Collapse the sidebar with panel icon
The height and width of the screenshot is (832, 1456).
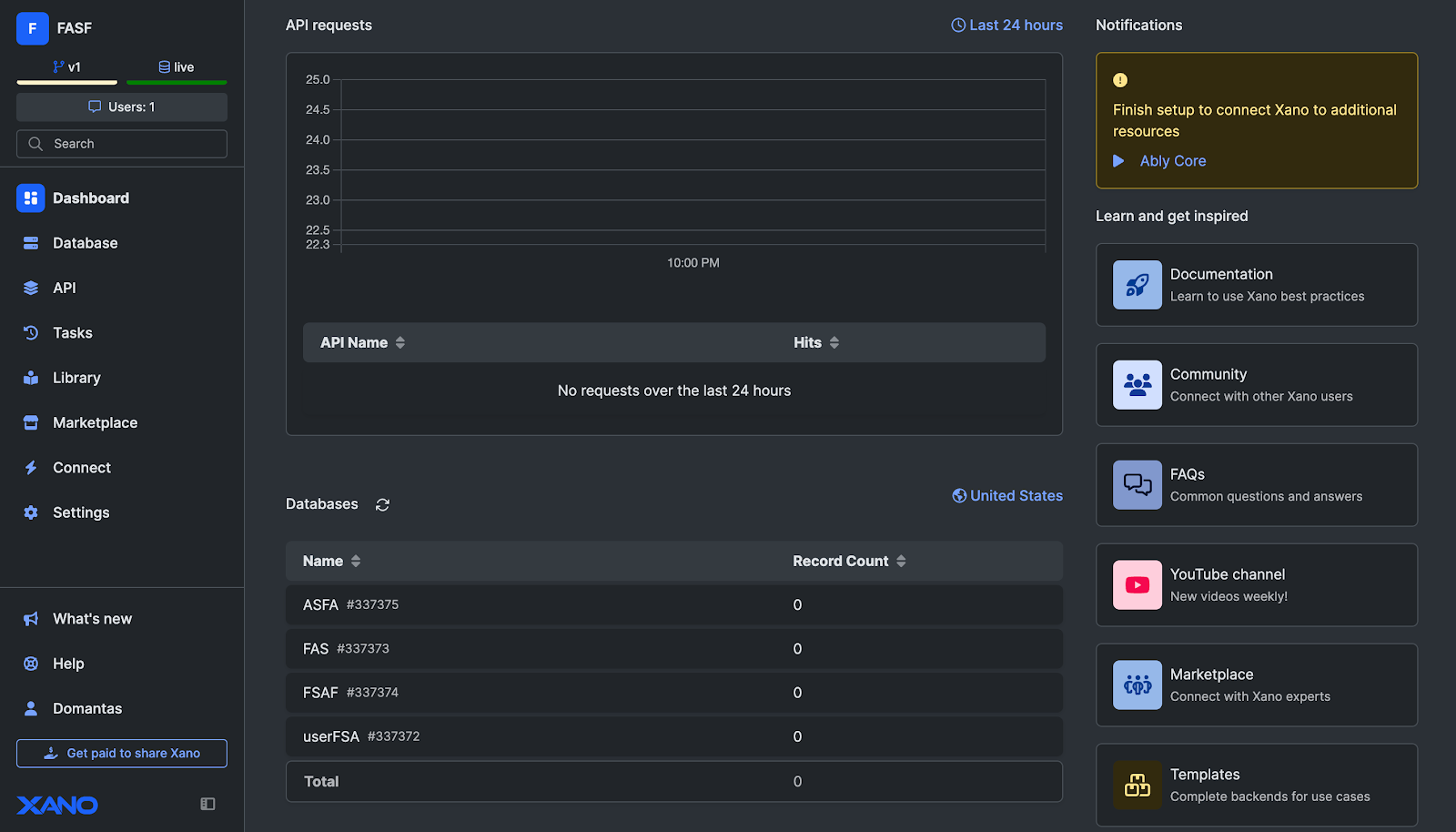point(207,804)
